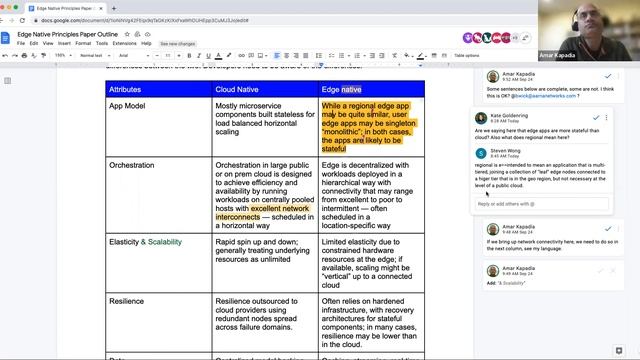The image size is (640, 360).
Task: Set right text alignment
Action: point(296,56)
